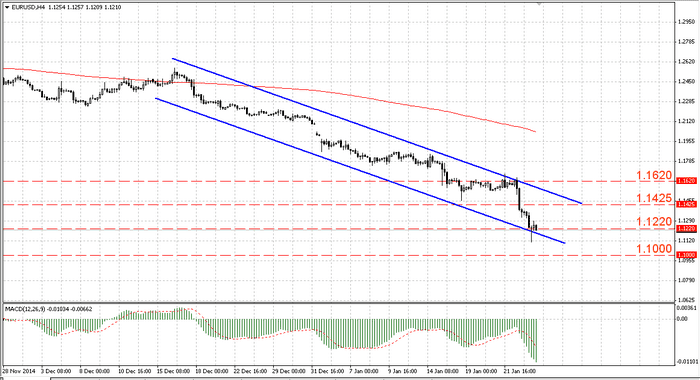Click 0.00 on the MACD scale

[x=682, y=319]
